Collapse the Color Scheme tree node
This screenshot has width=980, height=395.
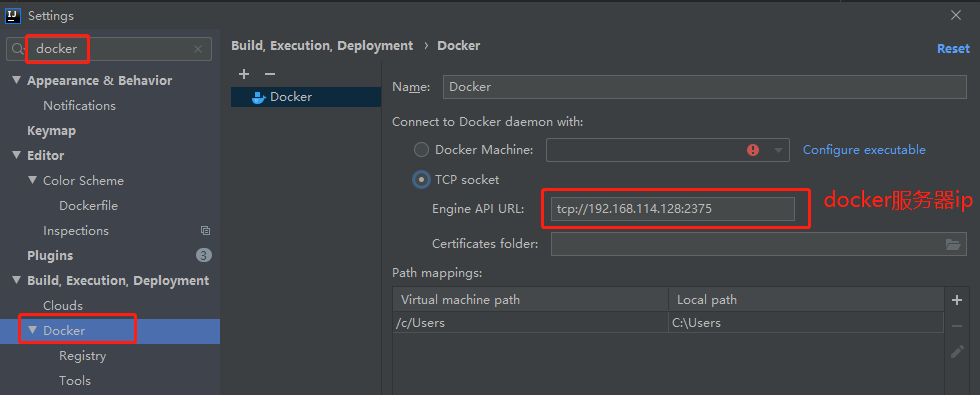pyautogui.click(x=32, y=181)
